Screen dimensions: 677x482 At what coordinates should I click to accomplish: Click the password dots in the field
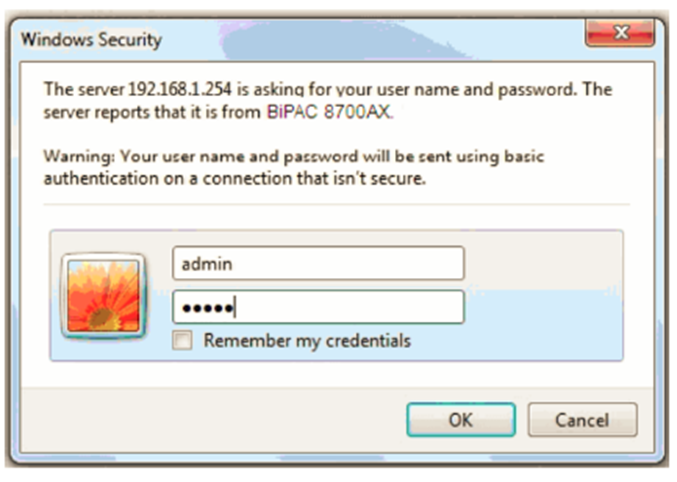pos(208,308)
